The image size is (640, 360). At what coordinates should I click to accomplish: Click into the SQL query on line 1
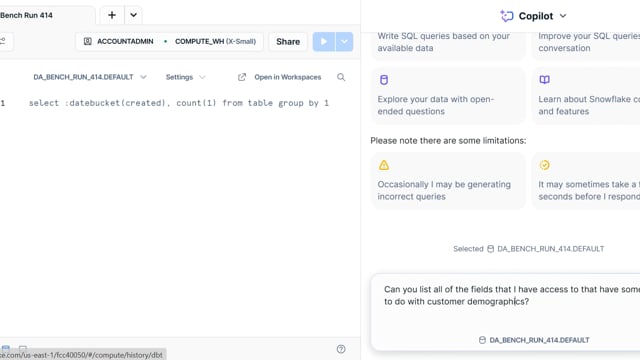tap(178, 103)
